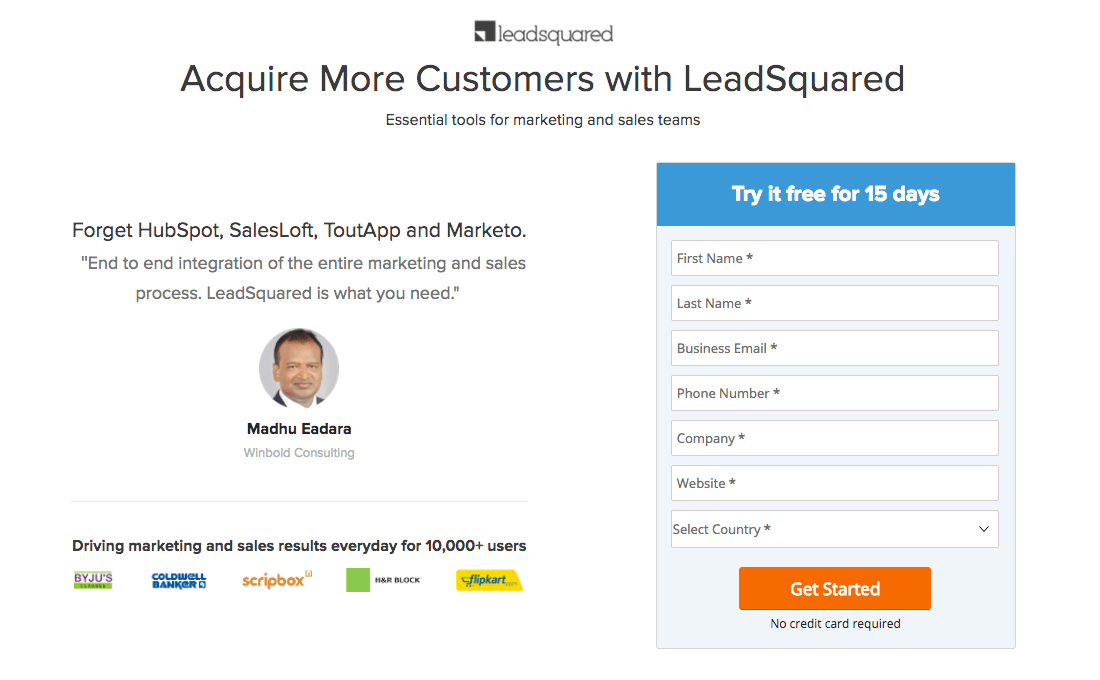Screen dimensions: 1100x680
Task: Click the First Name field
Action: pos(835,257)
